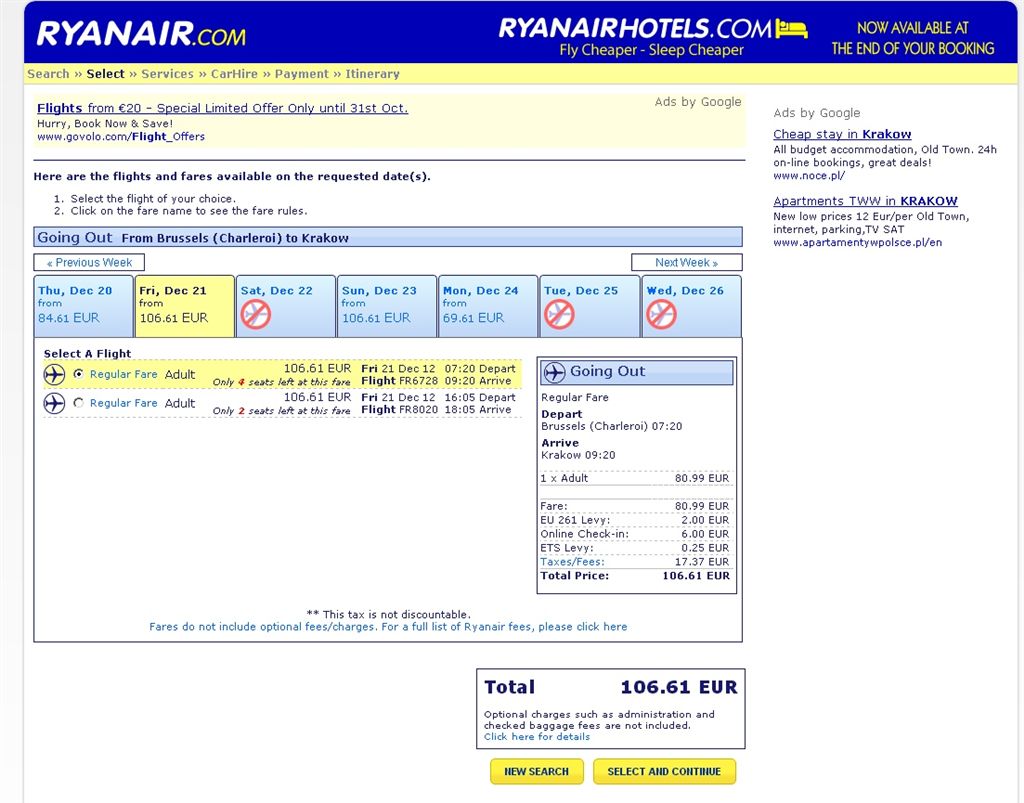This screenshot has width=1024, height=803.
Task: Open the 'Flights from €20' ad link
Action: [222, 108]
